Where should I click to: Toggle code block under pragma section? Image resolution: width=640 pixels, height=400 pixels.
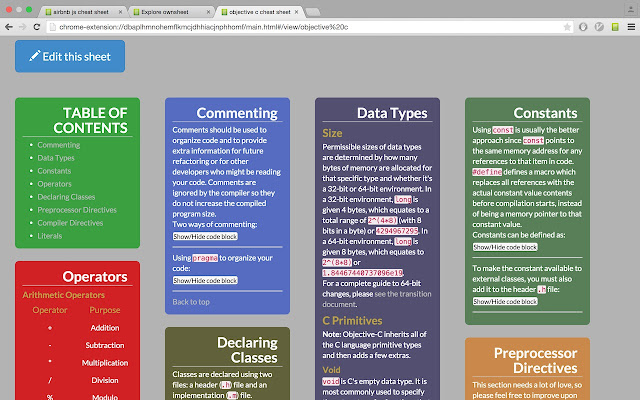[205, 280]
